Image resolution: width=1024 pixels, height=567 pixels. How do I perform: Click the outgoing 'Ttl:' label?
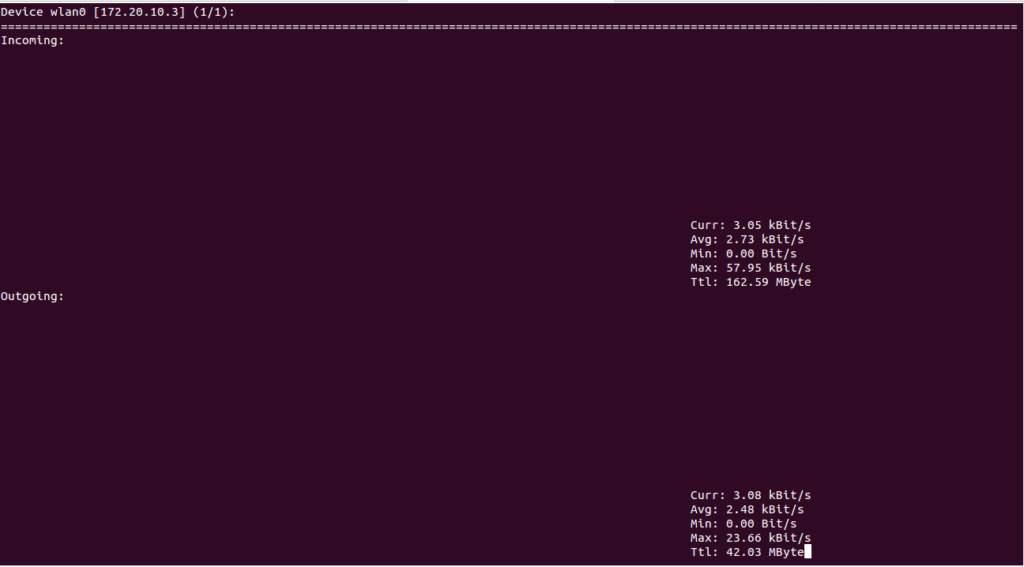coord(704,553)
